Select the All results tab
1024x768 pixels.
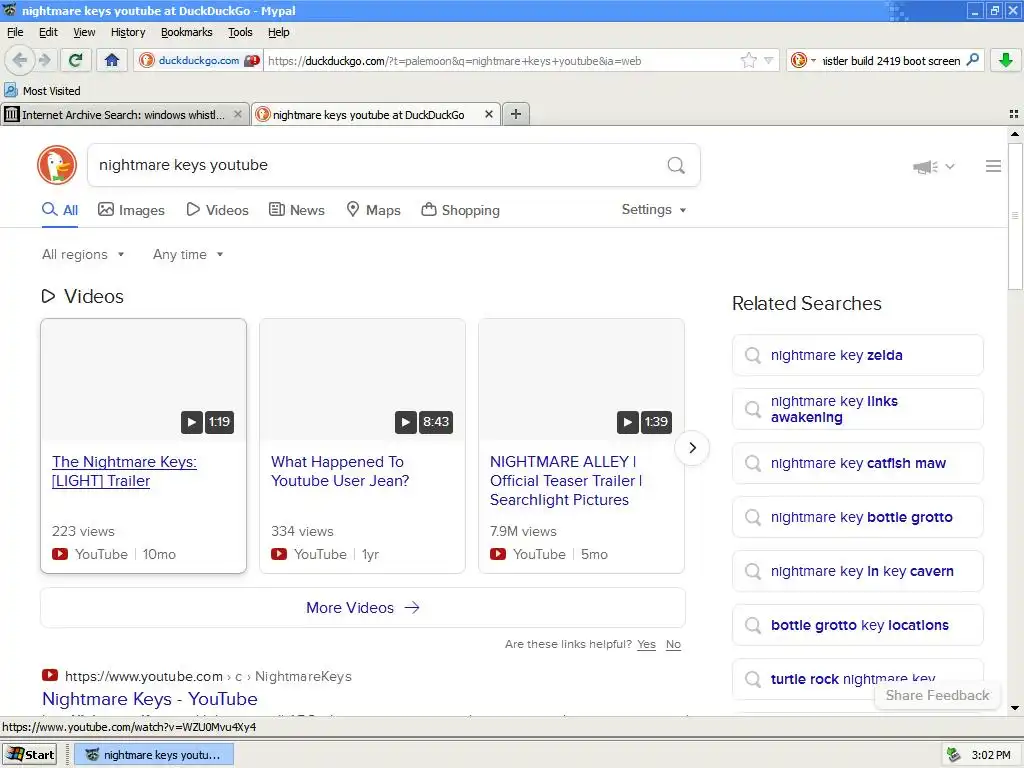[60, 210]
